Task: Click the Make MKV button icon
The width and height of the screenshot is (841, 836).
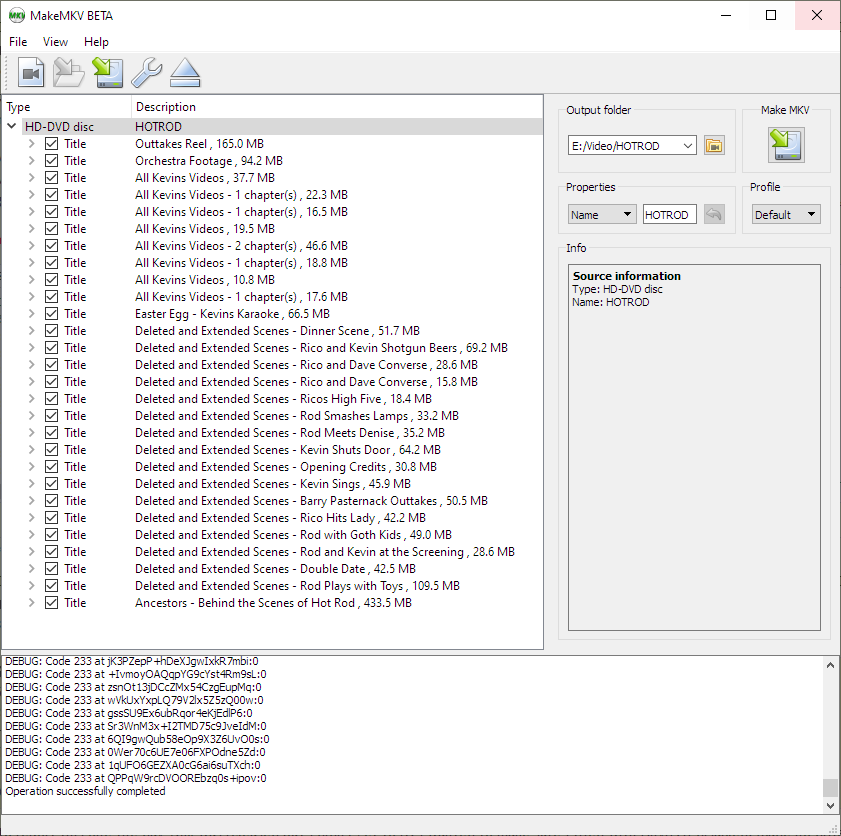Action: point(786,146)
